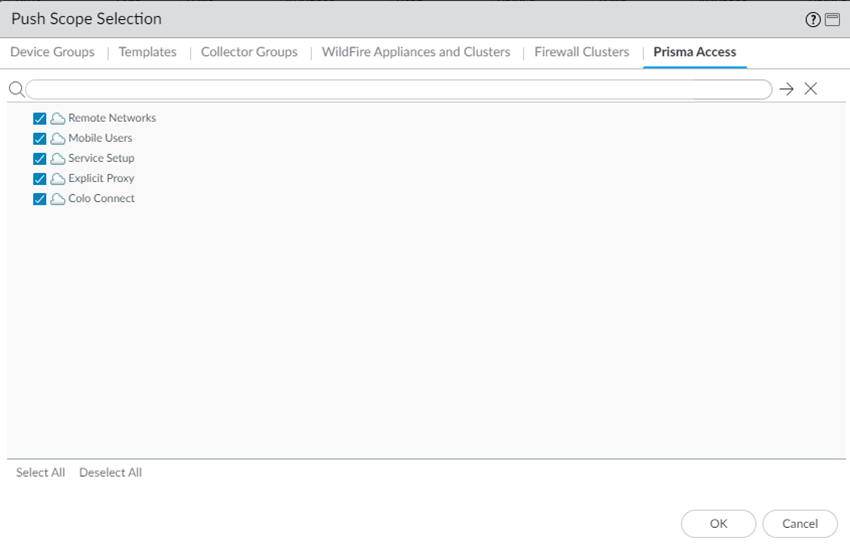Disable the Colo Connect checkbox
The image size is (850, 550).
coord(40,199)
